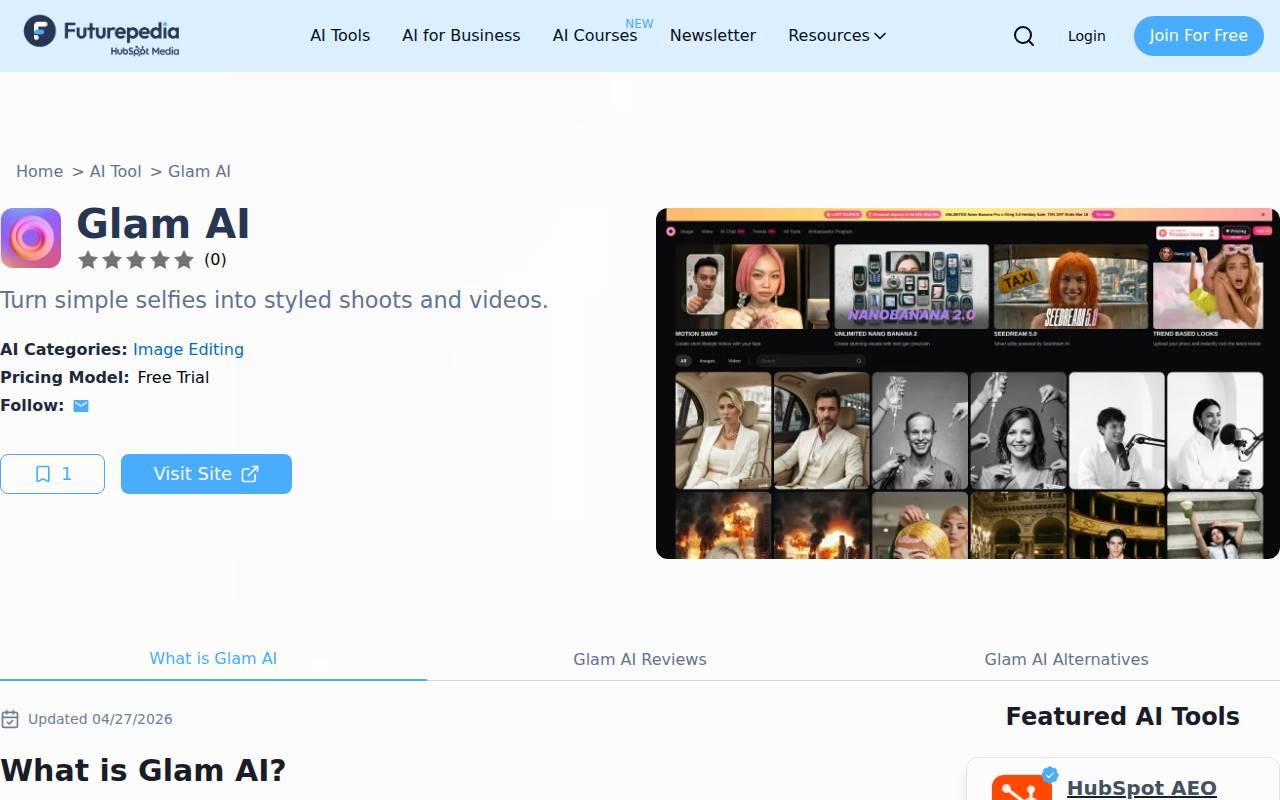This screenshot has width=1280, height=800.
Task: Open the HubSpot AEO featured tool link
Action: pos(1142,788)
